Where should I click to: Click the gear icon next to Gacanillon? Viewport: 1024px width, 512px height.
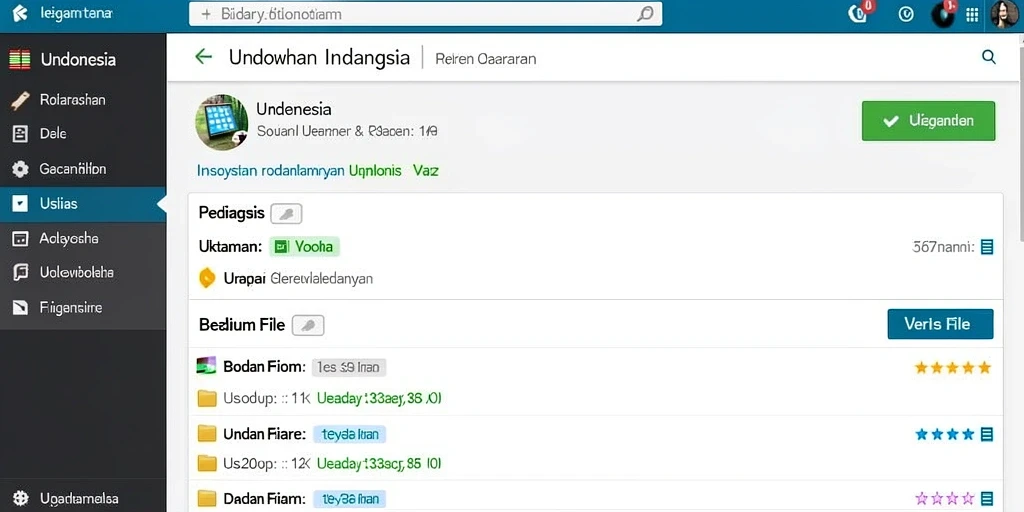20,169
